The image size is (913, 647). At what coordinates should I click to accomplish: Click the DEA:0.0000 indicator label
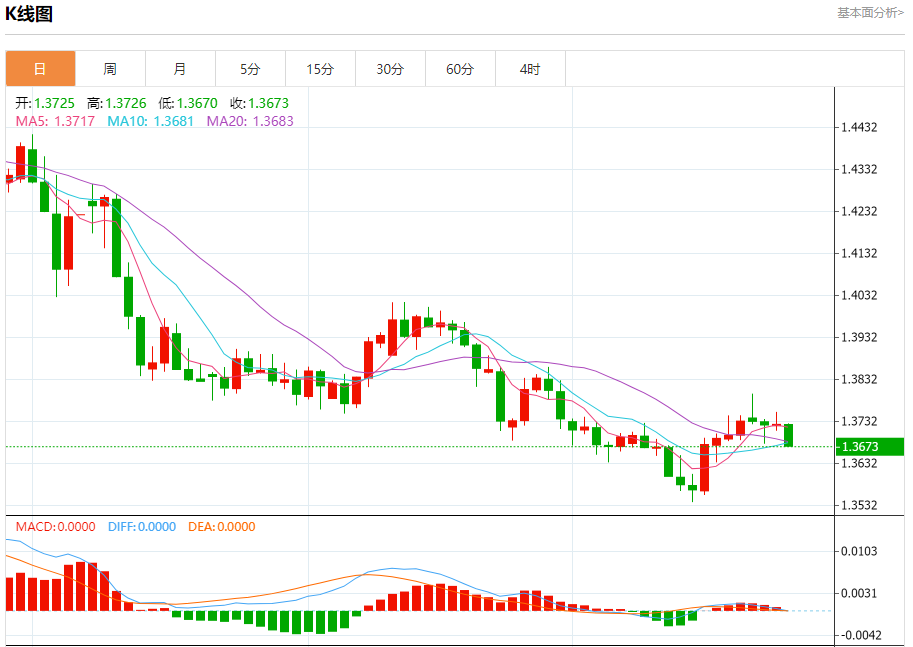click(x=221, y=526)
